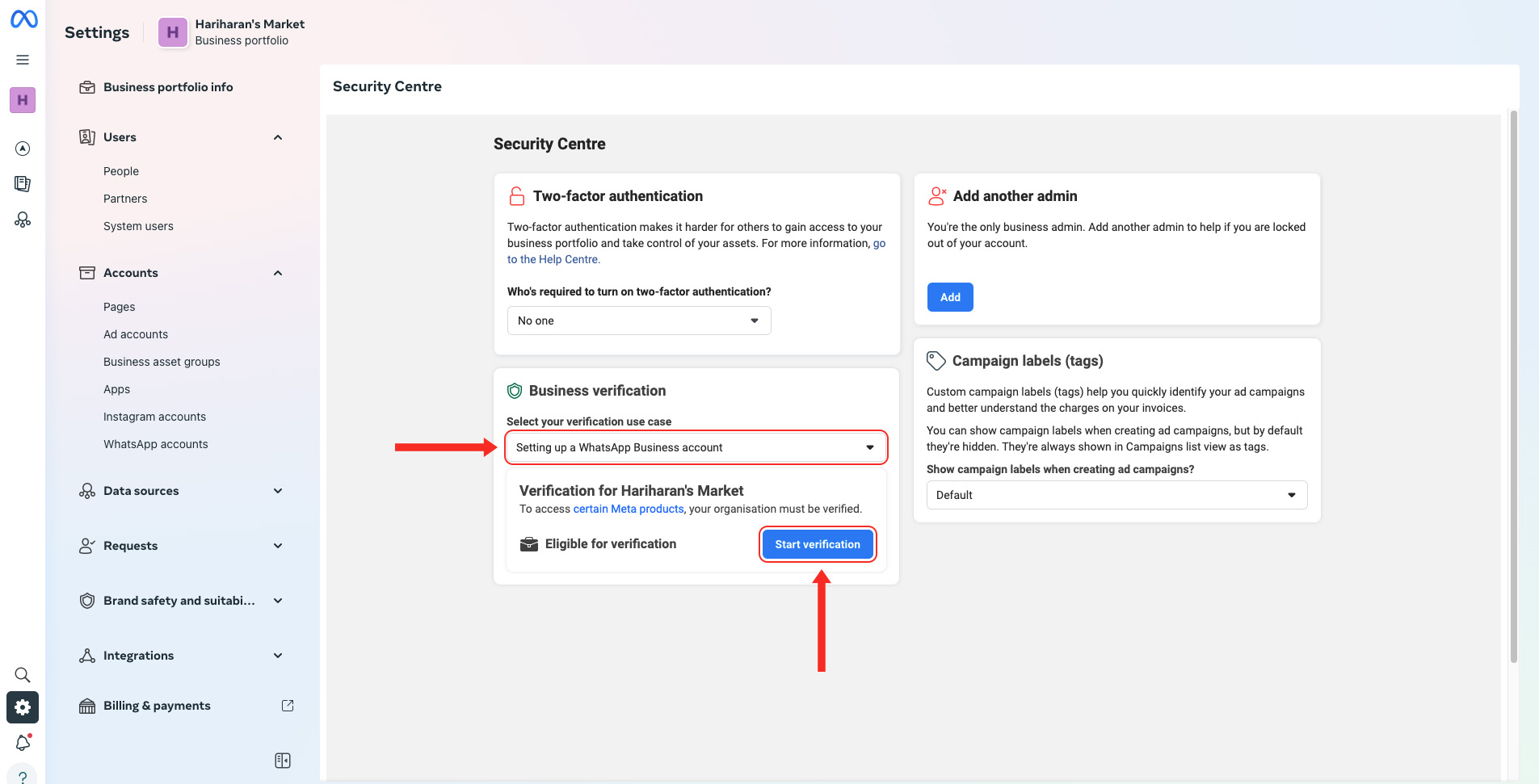Click the Campaign labels tag icon
1539x784 pixels.
[x=936, y=361]
